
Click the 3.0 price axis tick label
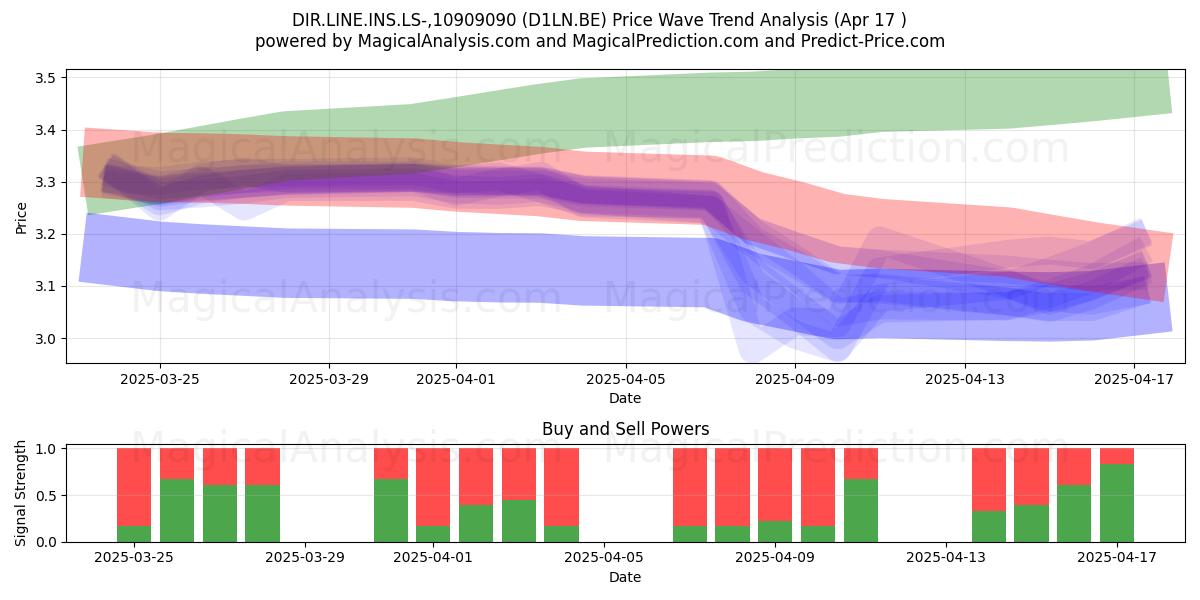pos(47,338)
